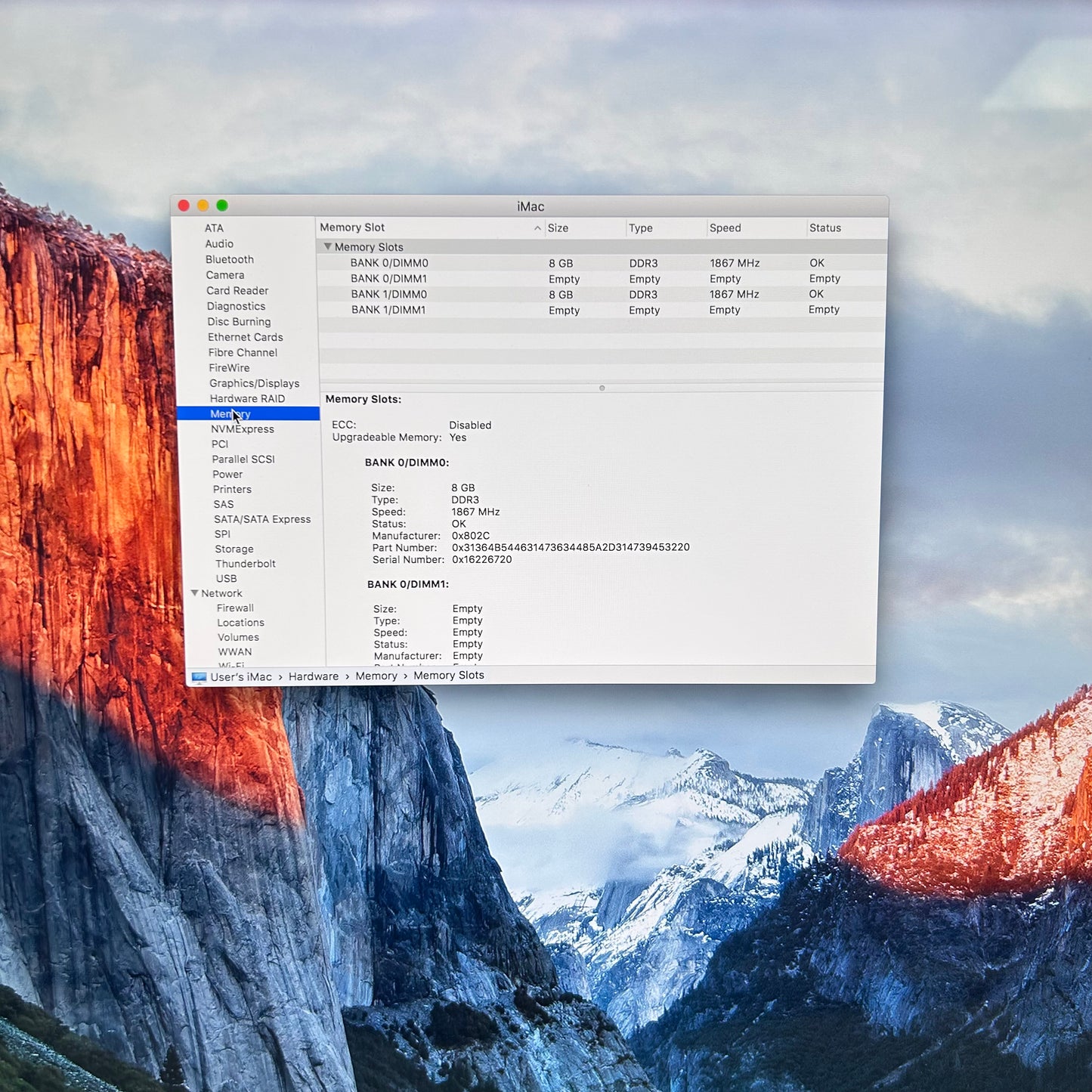Open NVMExpress information
The height and width of the screenshot is (1092, 1092).
(x=243, y=429)
